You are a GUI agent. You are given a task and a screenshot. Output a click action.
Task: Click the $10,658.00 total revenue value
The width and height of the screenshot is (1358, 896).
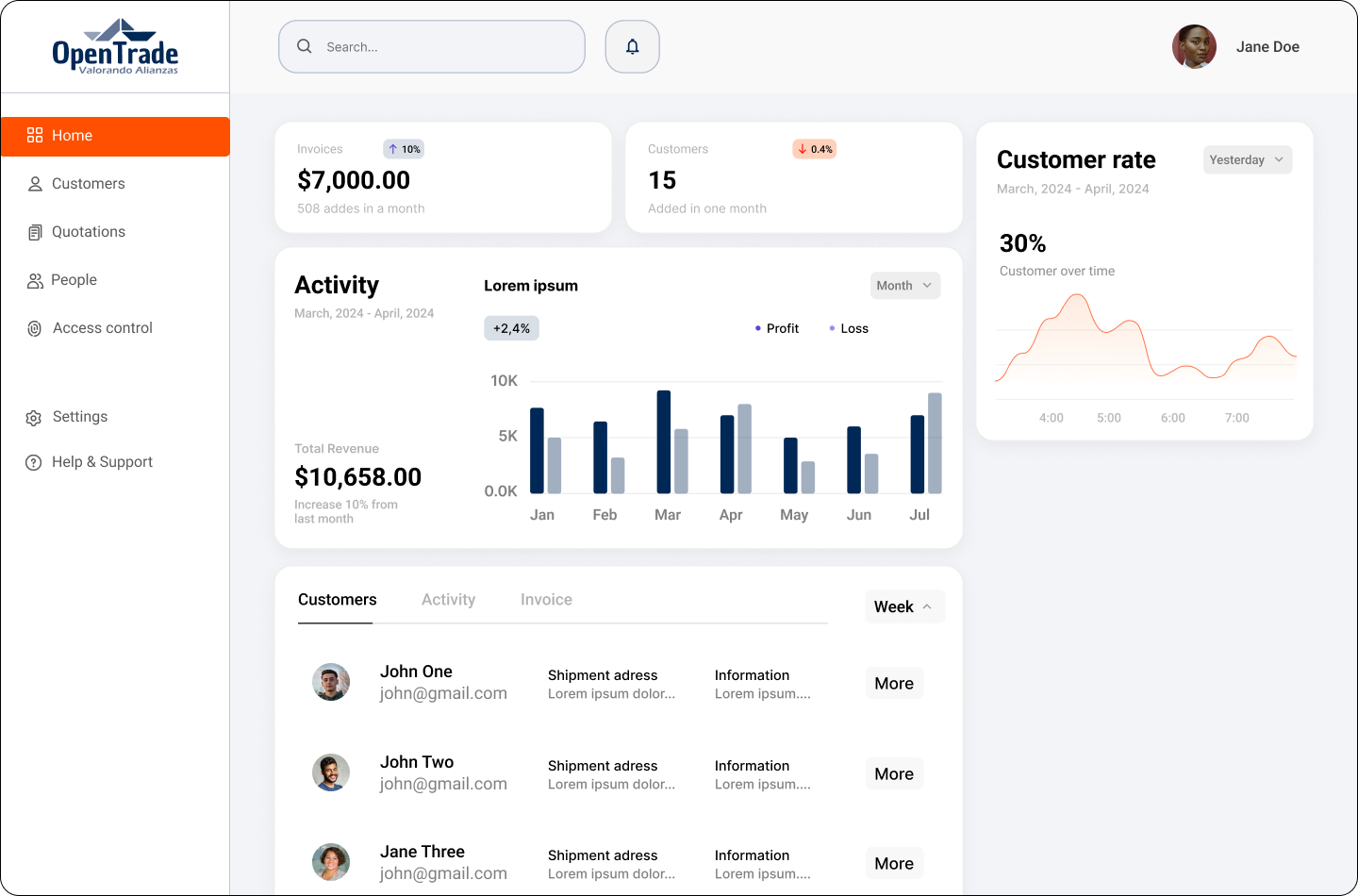pos(358,477)
